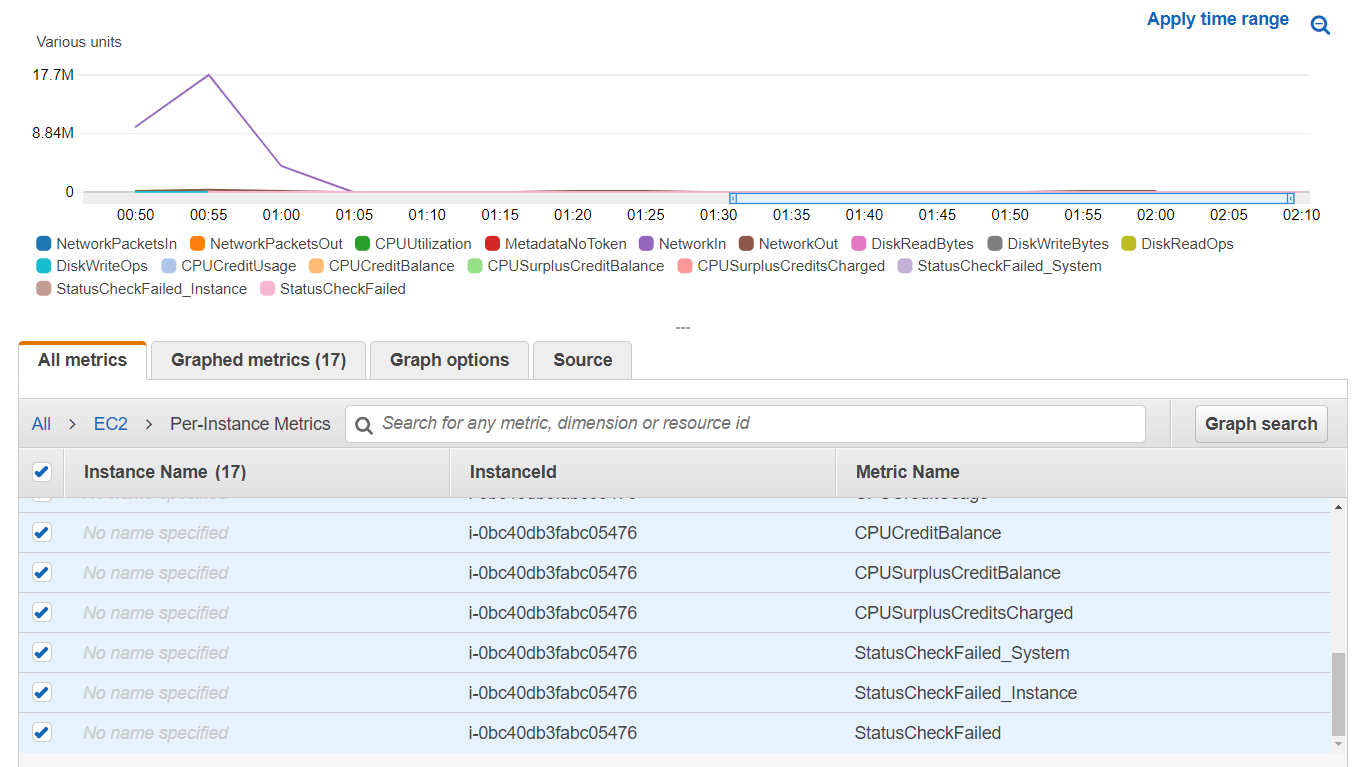The width and height of the screenshot is (1358, 767).
Task: Click NetworkIn legend swatch
Action: [646, 244]
